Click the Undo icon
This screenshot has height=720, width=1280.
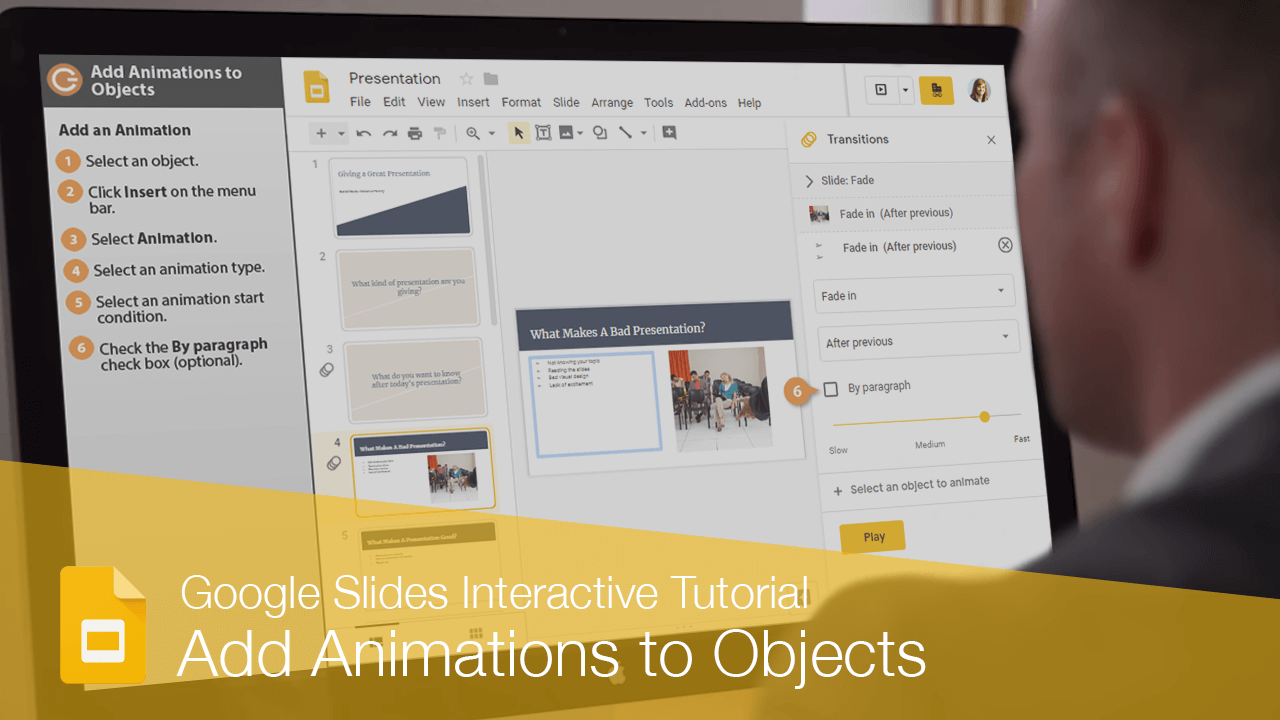click(x=363, y=132)
